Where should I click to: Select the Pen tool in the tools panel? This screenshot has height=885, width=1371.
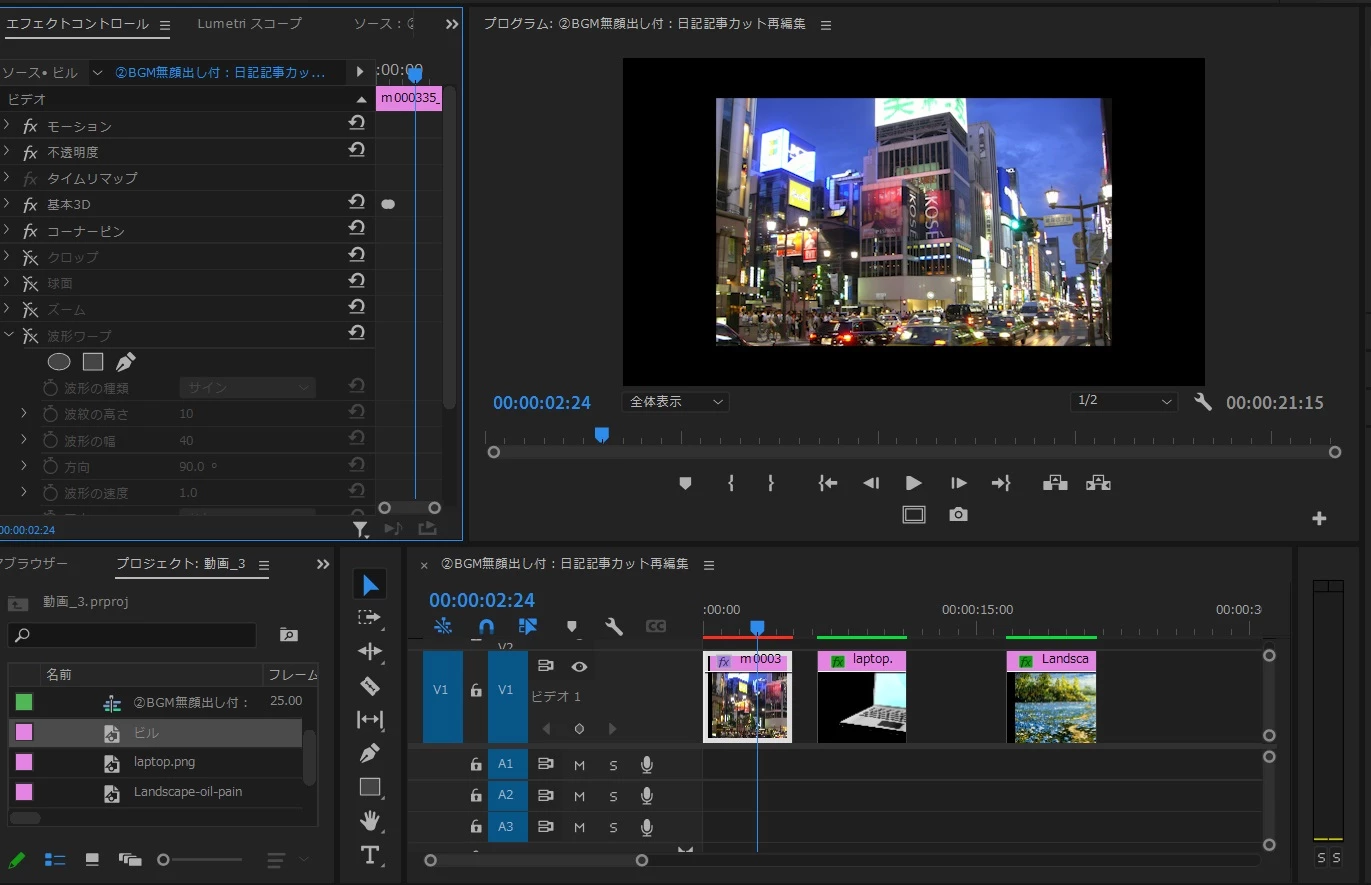pyautogui.click(x=370, y=753)
